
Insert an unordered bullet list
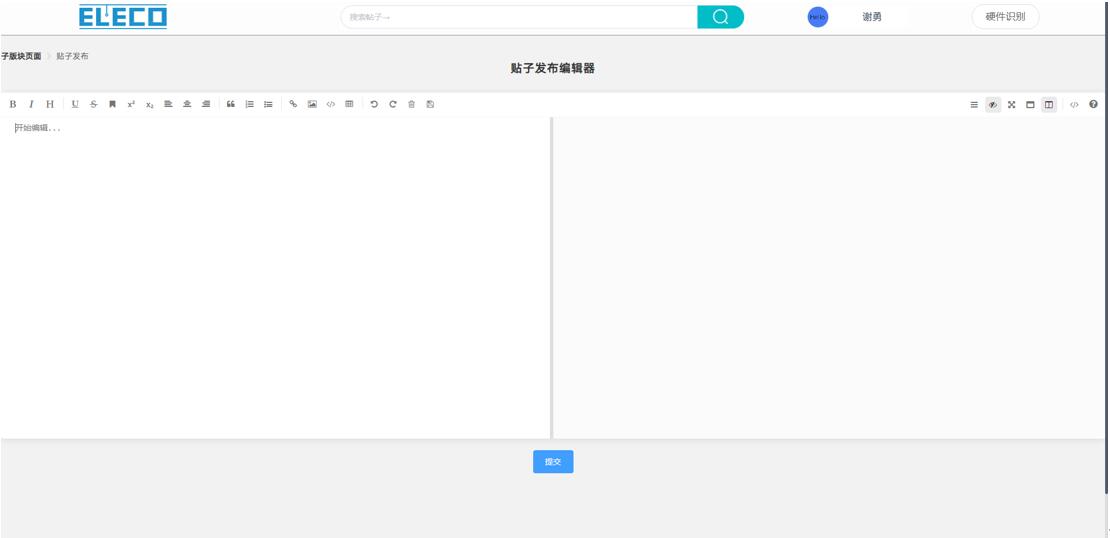[268, 104]
